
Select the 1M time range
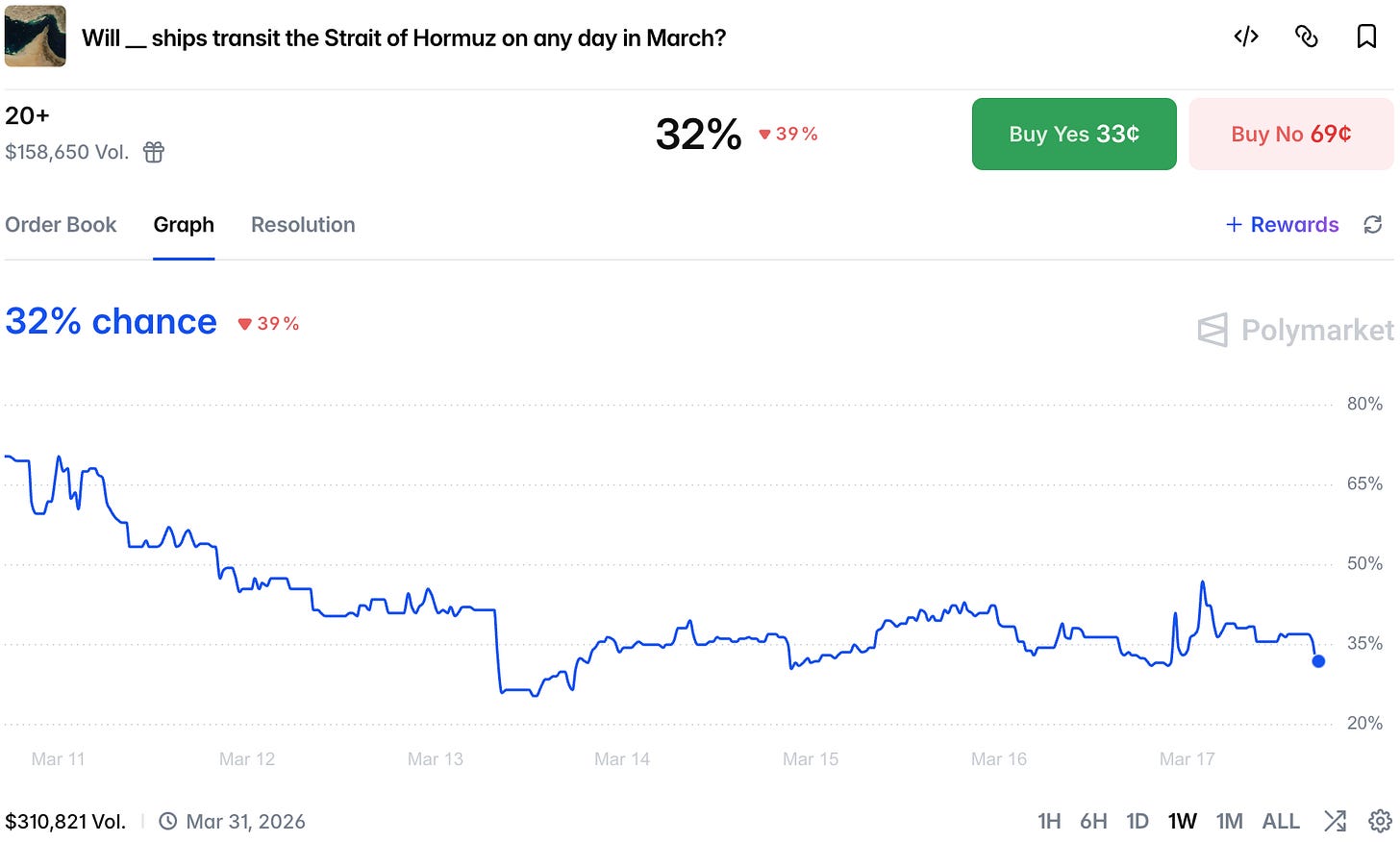tap(1229, 821)
